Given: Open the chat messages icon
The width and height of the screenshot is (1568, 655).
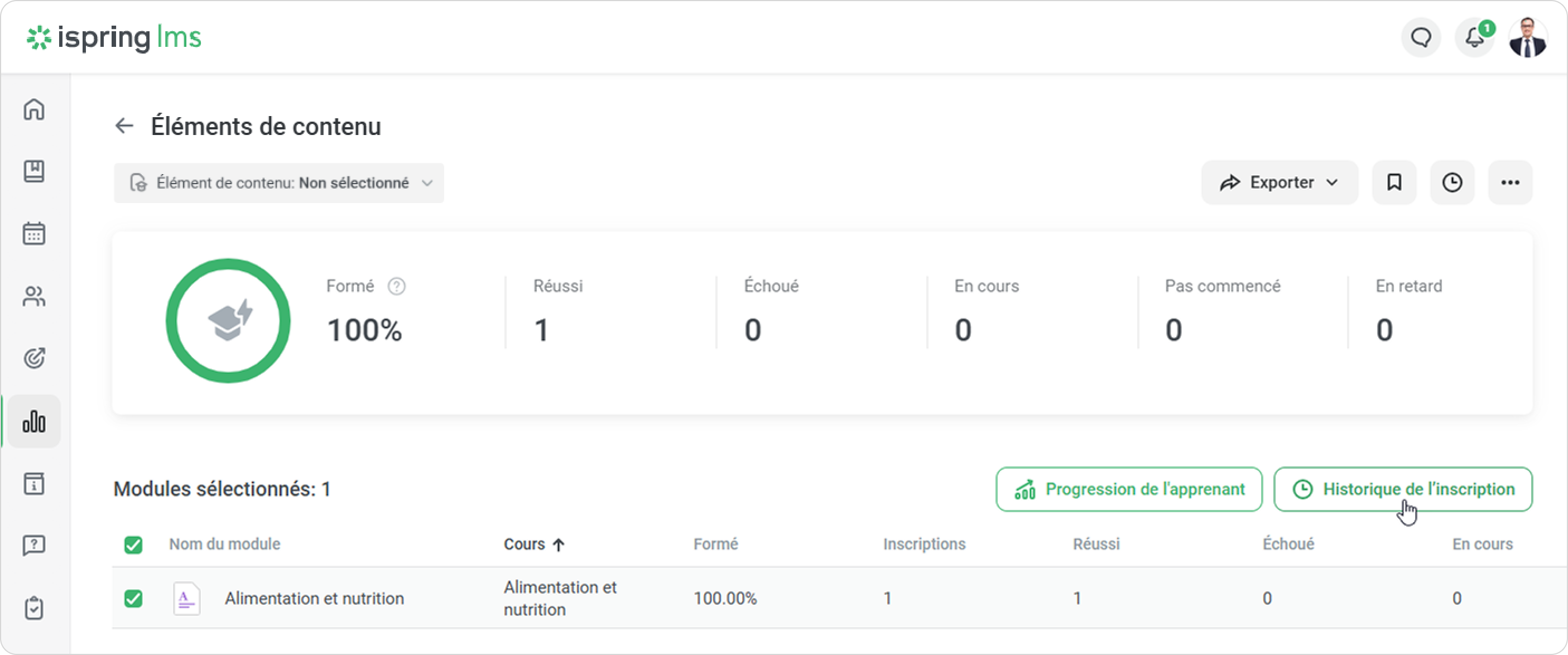Looking at the screenshot, I should tap(1421, 38).
